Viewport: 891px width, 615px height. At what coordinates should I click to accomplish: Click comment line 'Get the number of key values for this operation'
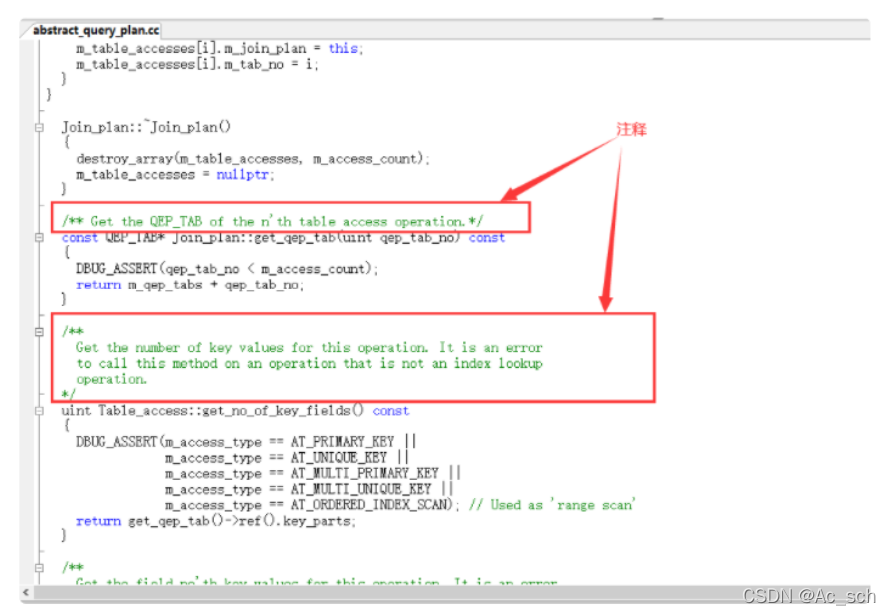click(309, 347)
